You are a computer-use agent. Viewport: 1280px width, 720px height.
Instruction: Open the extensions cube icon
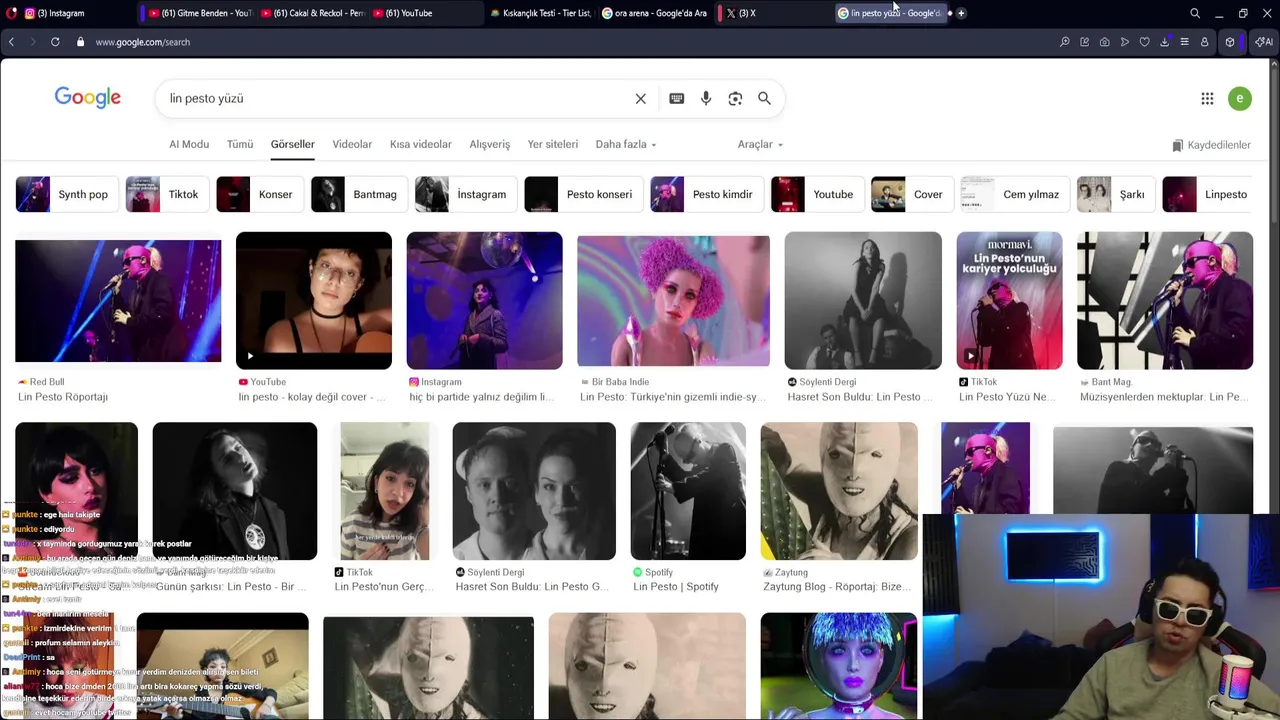pyautogui.click(x=1230, y=42)
